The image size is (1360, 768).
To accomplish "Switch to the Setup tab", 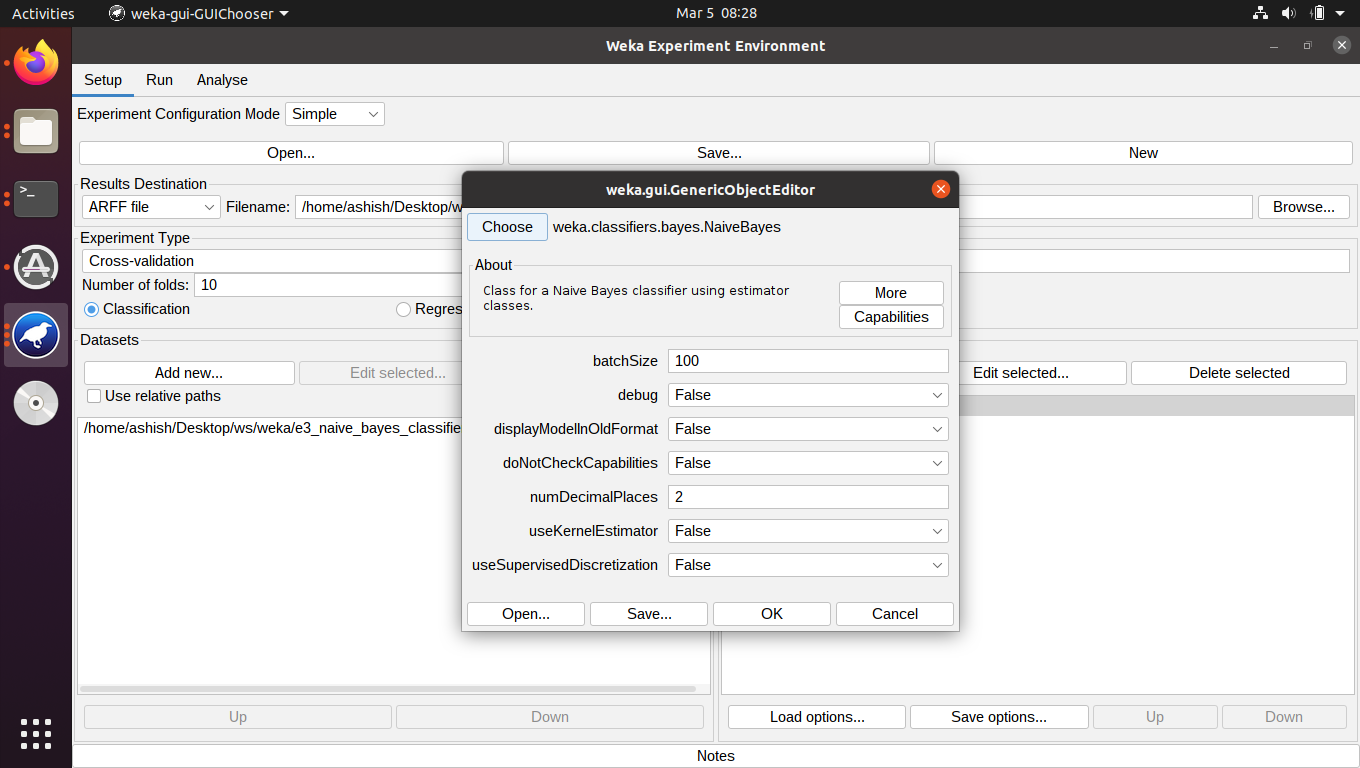I will click(103, 80).
